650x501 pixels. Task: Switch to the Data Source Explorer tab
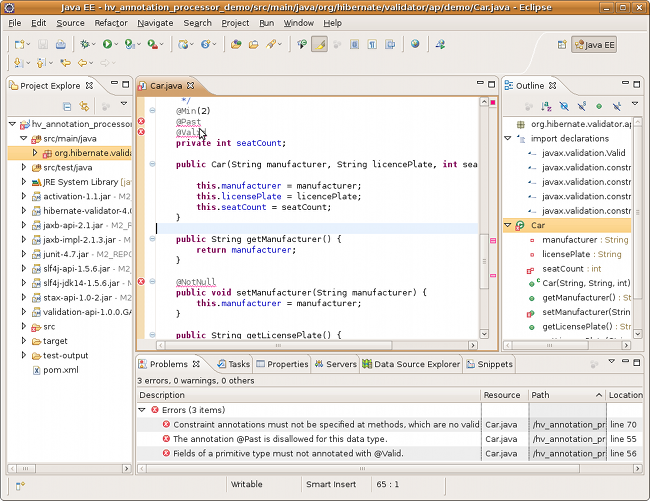[416, 364]
